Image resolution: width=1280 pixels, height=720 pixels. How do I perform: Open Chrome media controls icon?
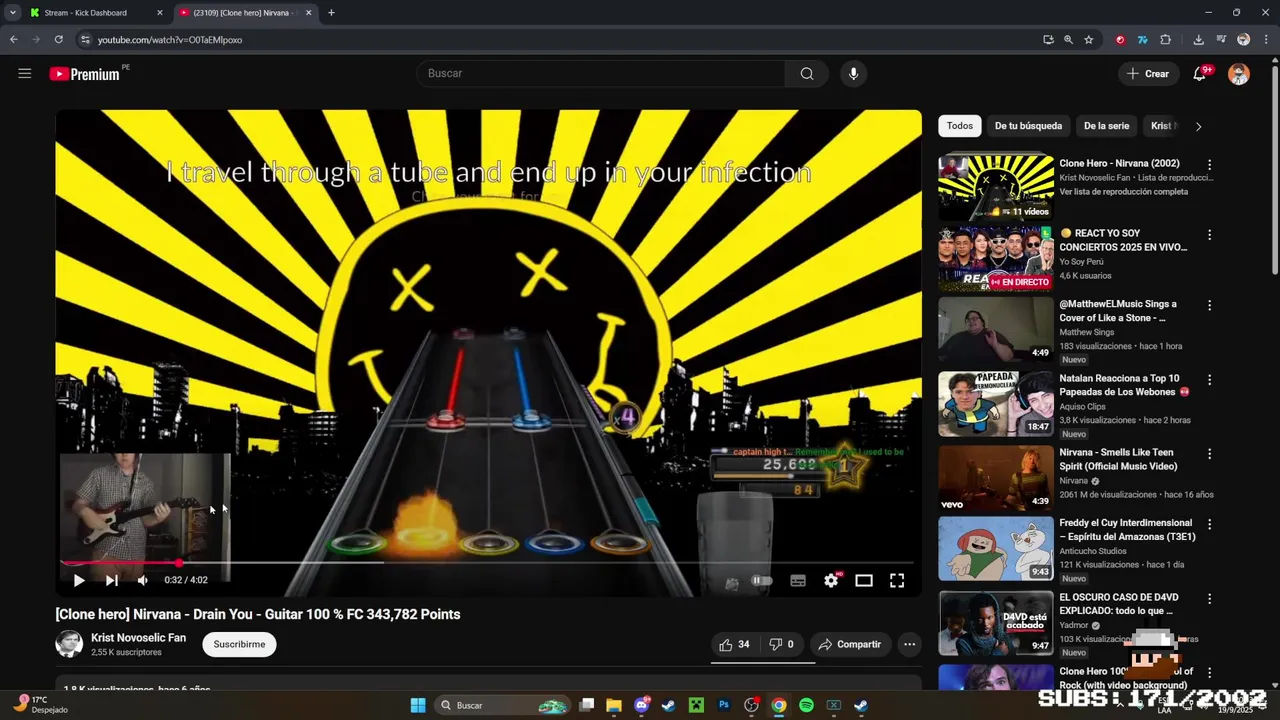click(x=1221, y=40)
